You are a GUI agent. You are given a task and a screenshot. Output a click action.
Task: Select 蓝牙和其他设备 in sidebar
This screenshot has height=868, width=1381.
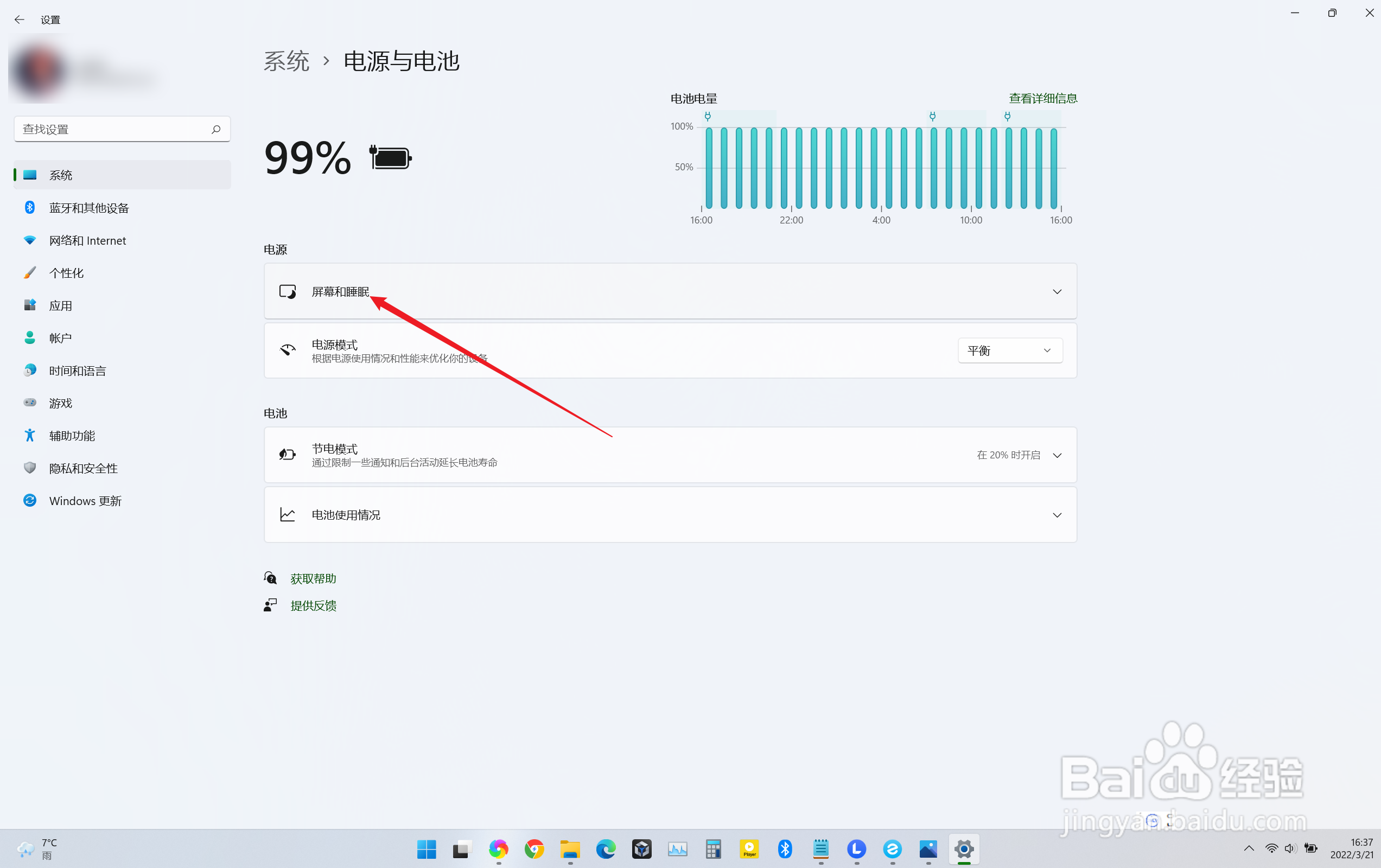tap(89, 208)
